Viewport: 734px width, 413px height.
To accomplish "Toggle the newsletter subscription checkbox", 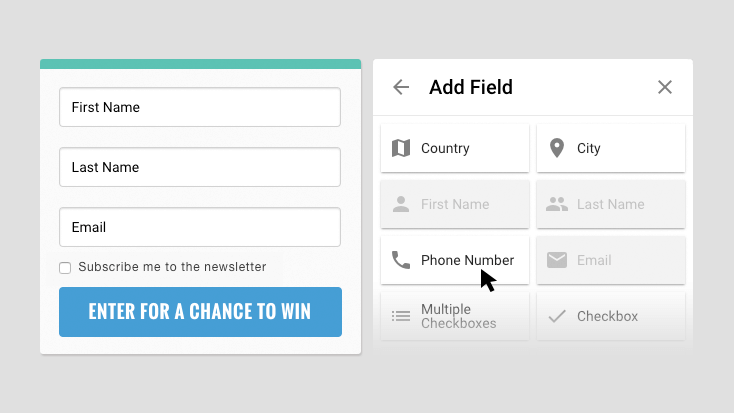I will pyautogui.click(x=65, y=268).
